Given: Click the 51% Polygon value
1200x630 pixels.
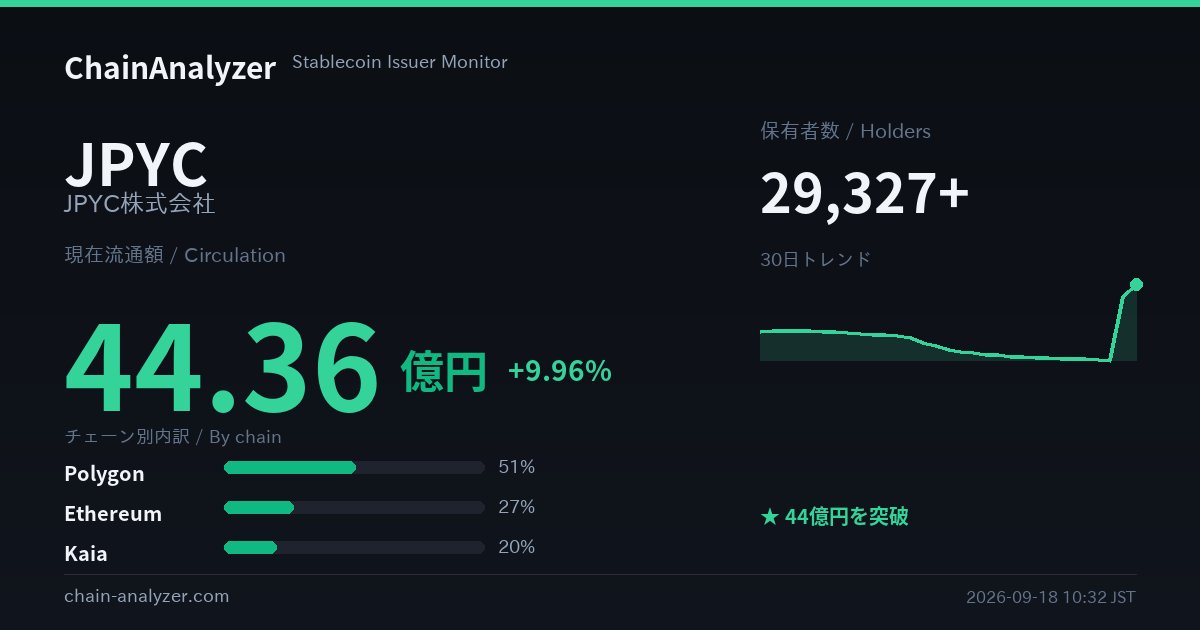Looking at the screenshot, I should tap(517, 467).
